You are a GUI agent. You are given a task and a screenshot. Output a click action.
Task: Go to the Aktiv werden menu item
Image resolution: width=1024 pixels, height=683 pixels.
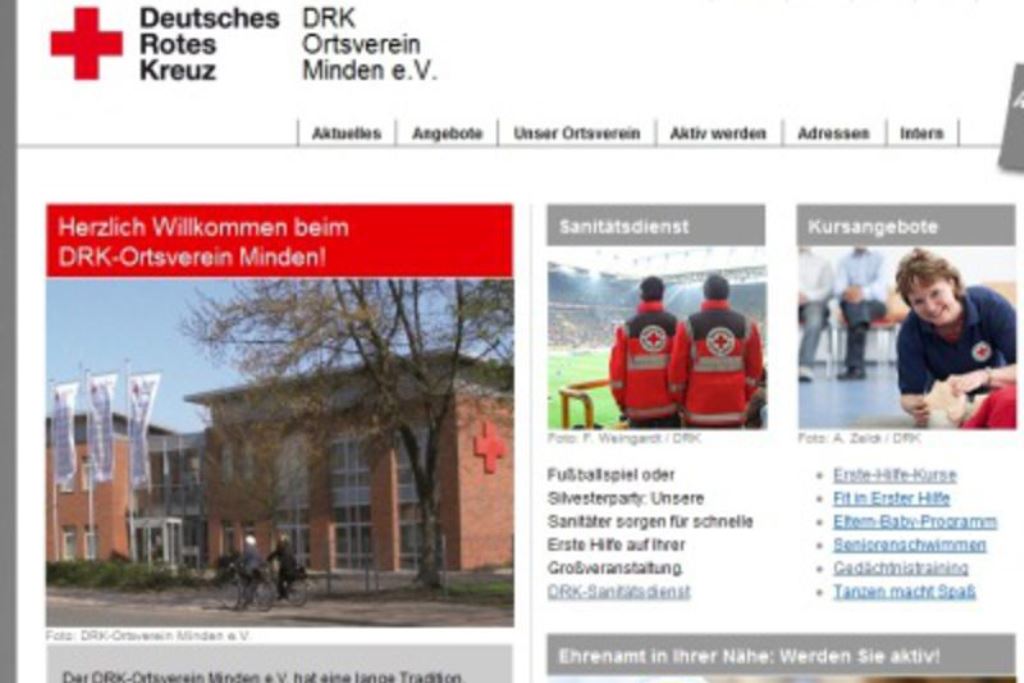[x=718, y=133]
